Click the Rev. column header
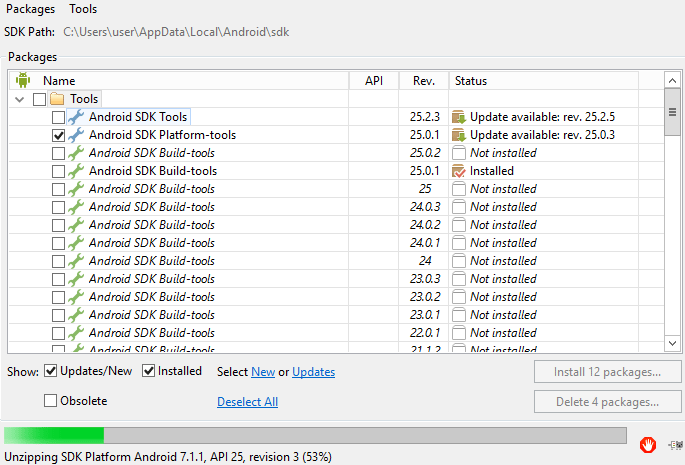Viewport: 685px width, 465px height. (424, 81)
